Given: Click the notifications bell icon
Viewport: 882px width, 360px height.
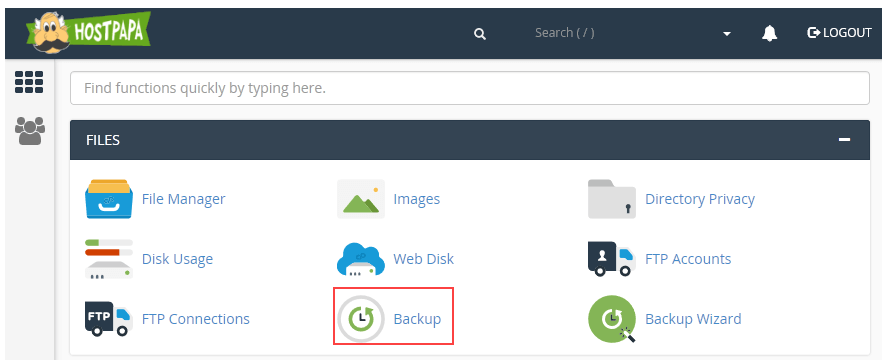Looking at the screenshot, I should coord(770,33).
